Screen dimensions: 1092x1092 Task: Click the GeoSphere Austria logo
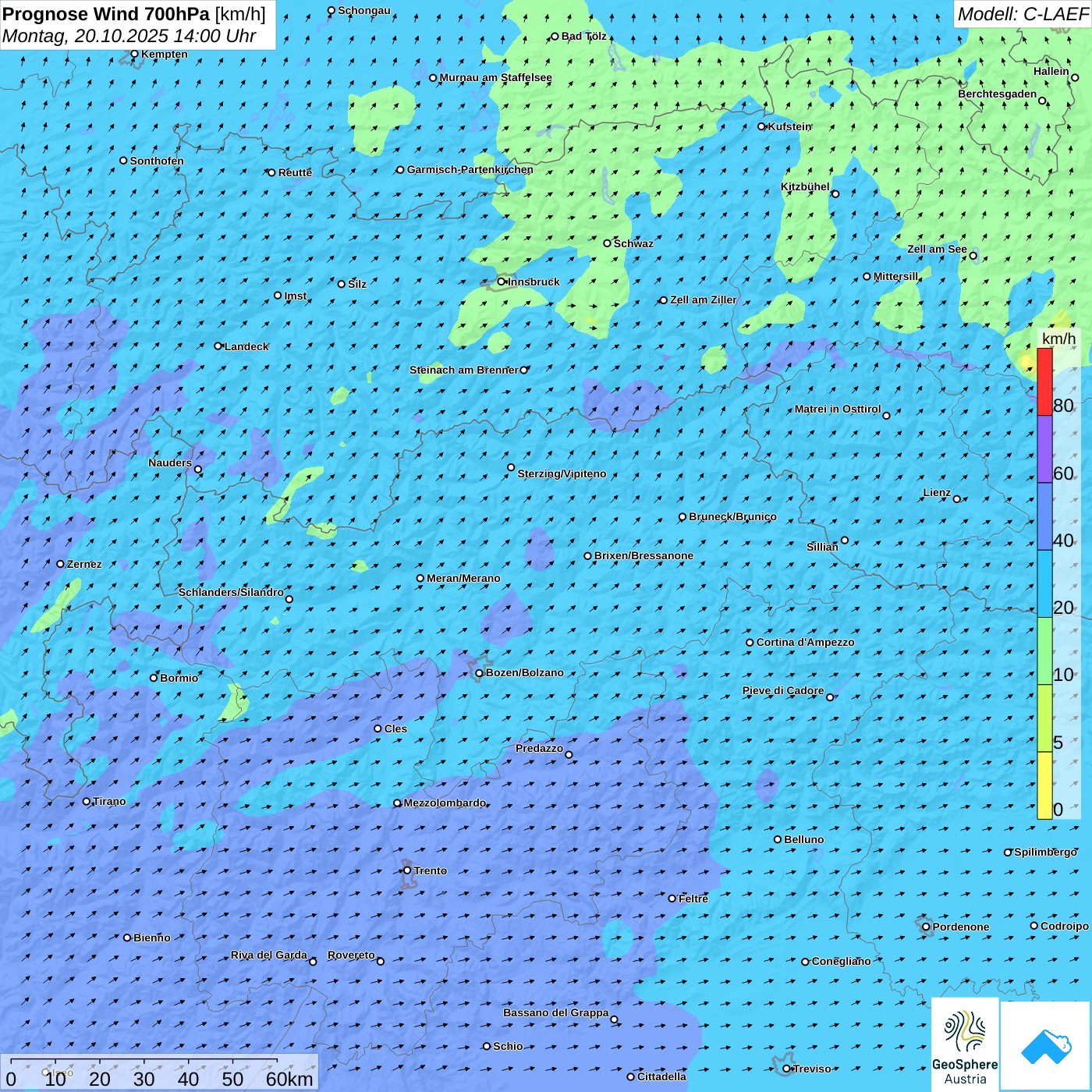(x=965, y=1044)
